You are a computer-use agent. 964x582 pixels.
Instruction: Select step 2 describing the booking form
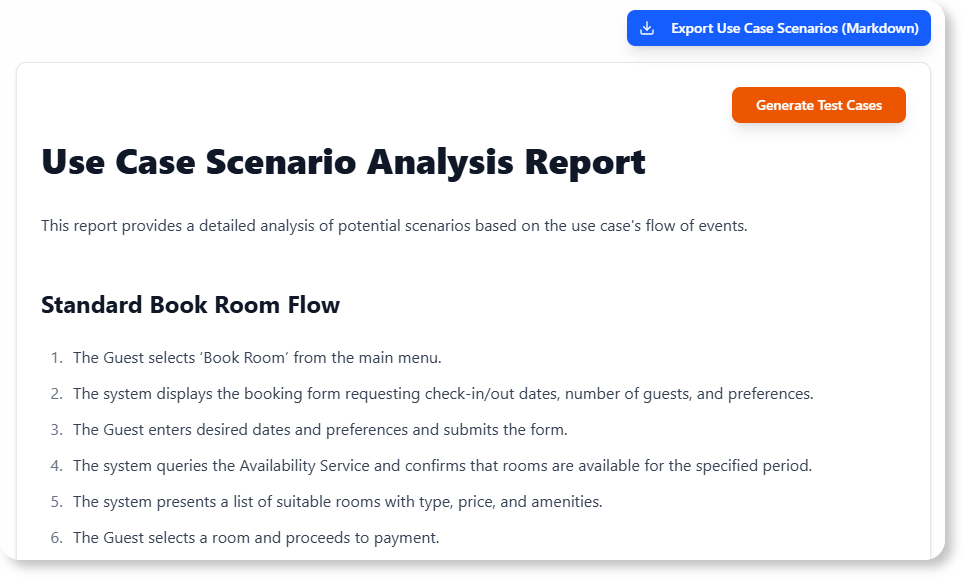[x=443, y=393]
